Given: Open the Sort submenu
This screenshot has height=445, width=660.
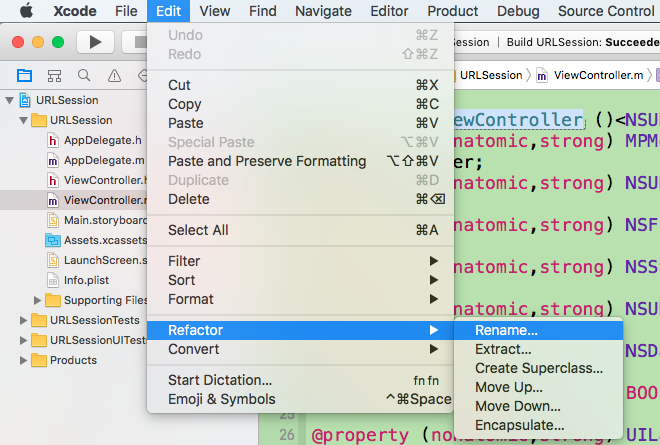Looking at the screenshot, I should [x=300, y=280].
